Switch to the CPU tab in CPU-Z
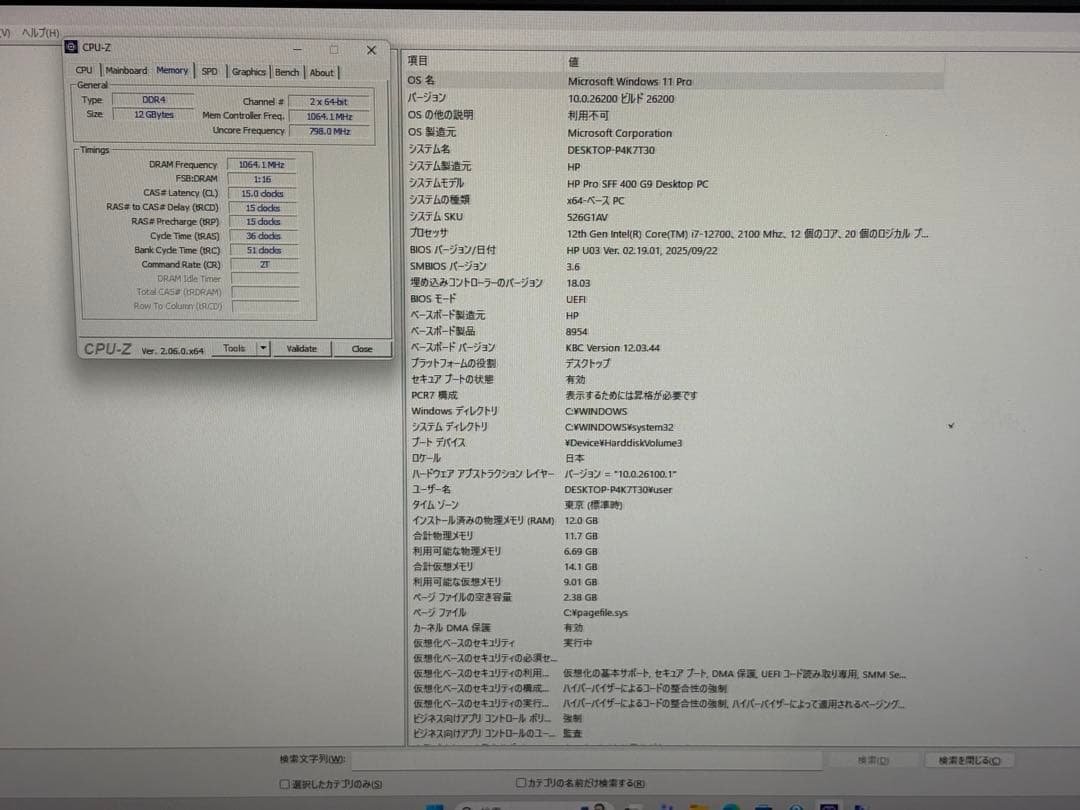 84,71
